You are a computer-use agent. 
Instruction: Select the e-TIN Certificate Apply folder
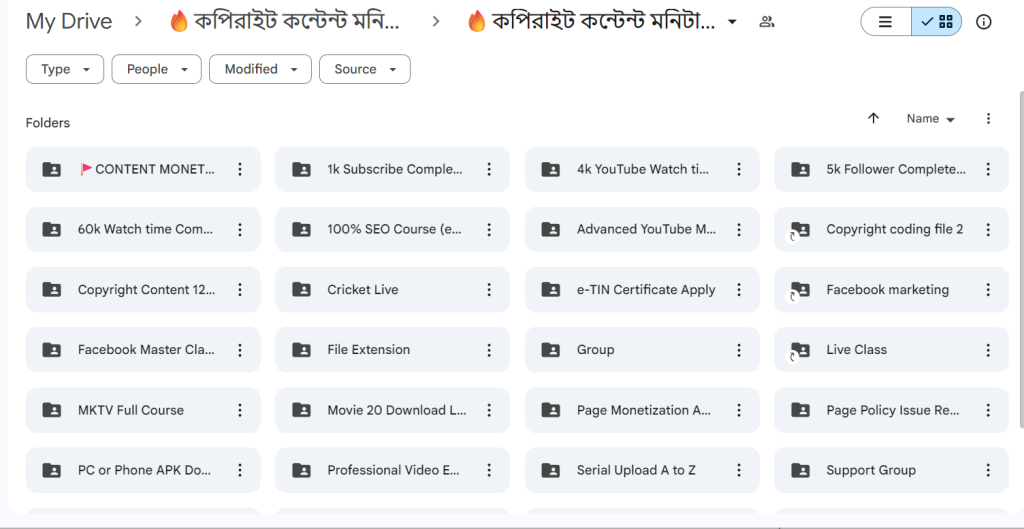click(642, 289)
